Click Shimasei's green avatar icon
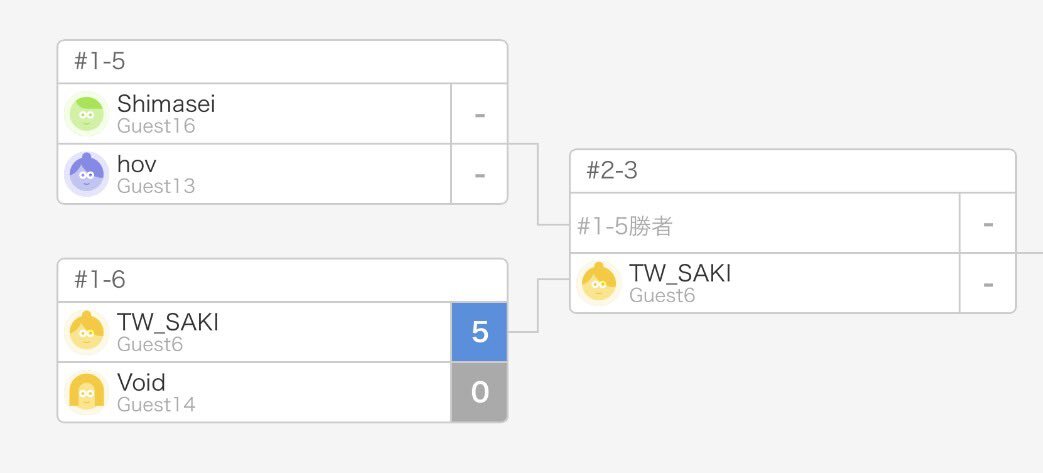 click(x=87, y=114)
